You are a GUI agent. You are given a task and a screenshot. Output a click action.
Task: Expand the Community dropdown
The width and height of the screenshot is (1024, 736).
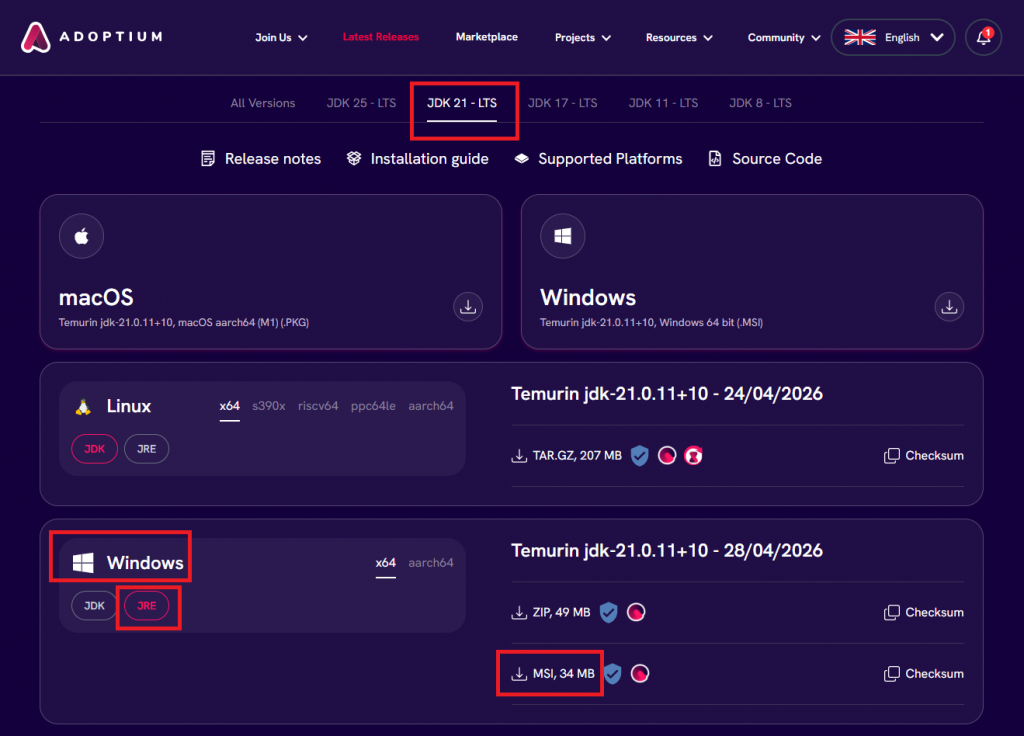tap(784, 38)
